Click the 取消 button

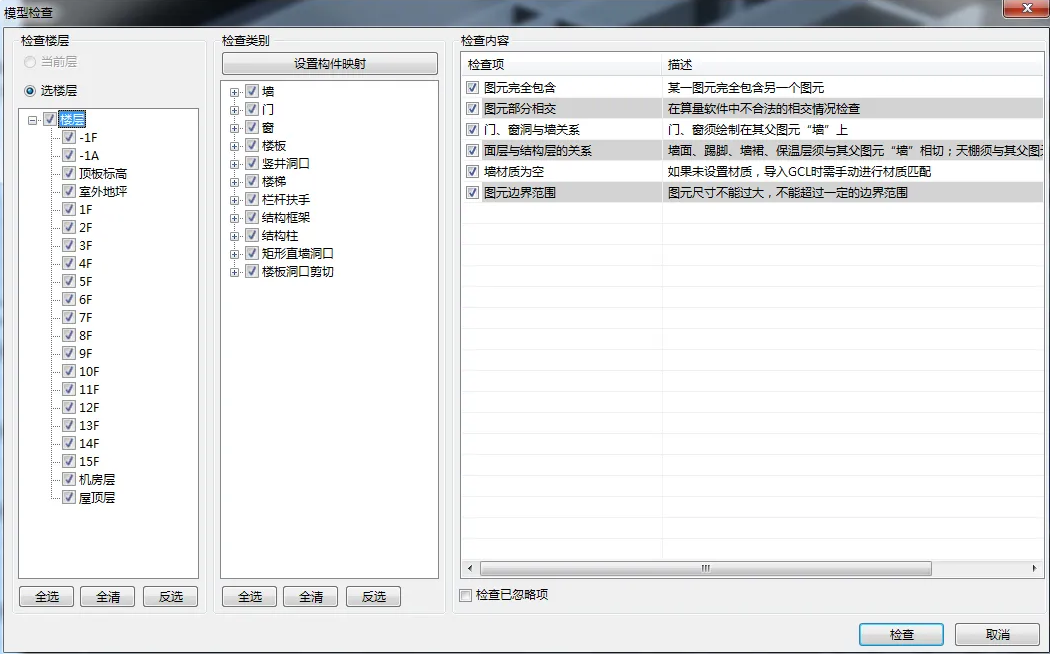tap(998, 635)
